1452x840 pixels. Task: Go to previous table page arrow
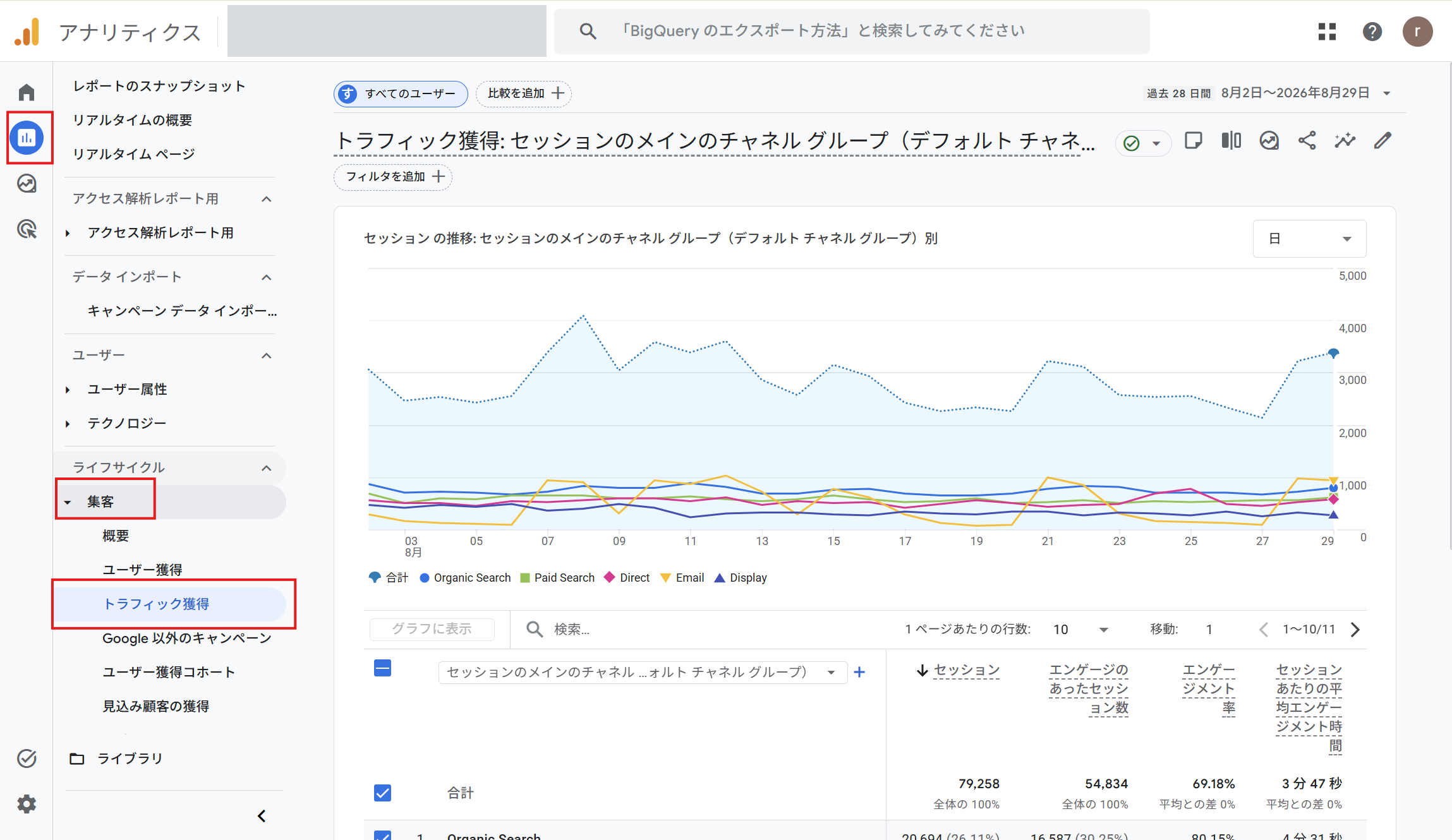tap(1263, 629)
